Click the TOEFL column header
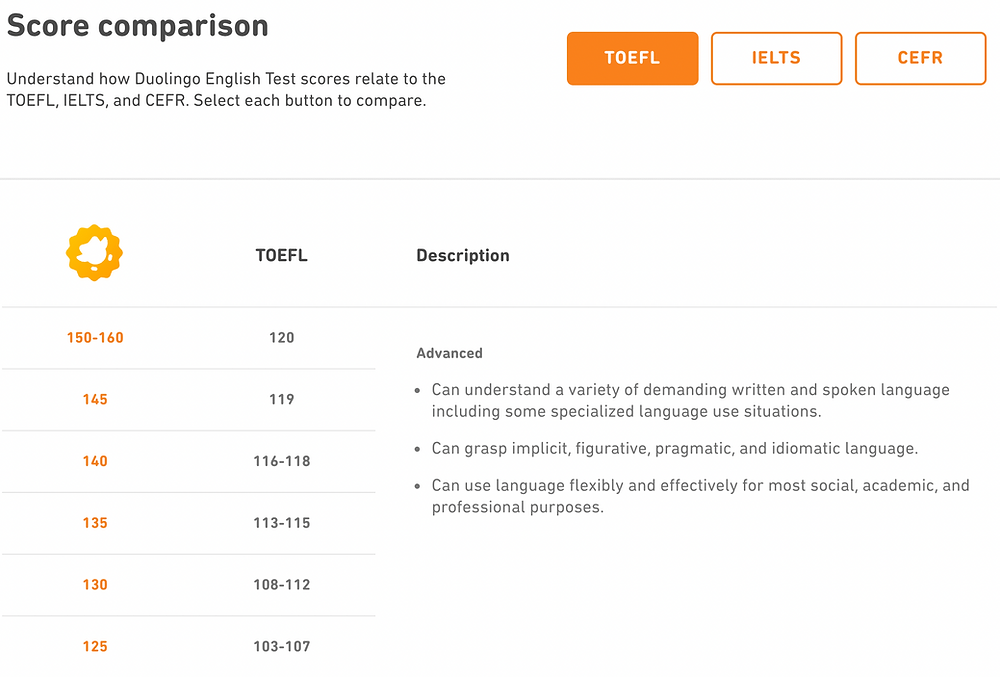 281,256
